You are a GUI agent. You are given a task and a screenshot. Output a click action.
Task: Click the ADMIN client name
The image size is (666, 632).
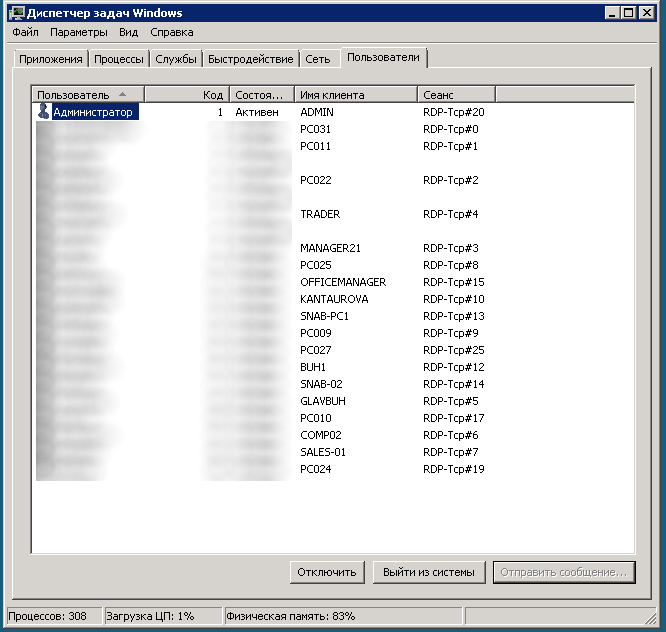click(317, 112)
